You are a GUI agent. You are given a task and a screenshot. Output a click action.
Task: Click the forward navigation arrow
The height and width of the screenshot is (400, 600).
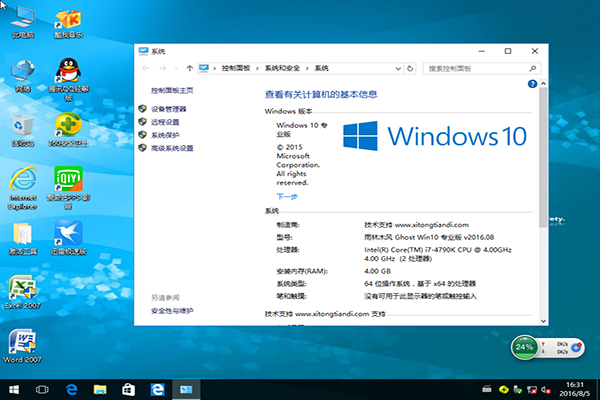163,69
